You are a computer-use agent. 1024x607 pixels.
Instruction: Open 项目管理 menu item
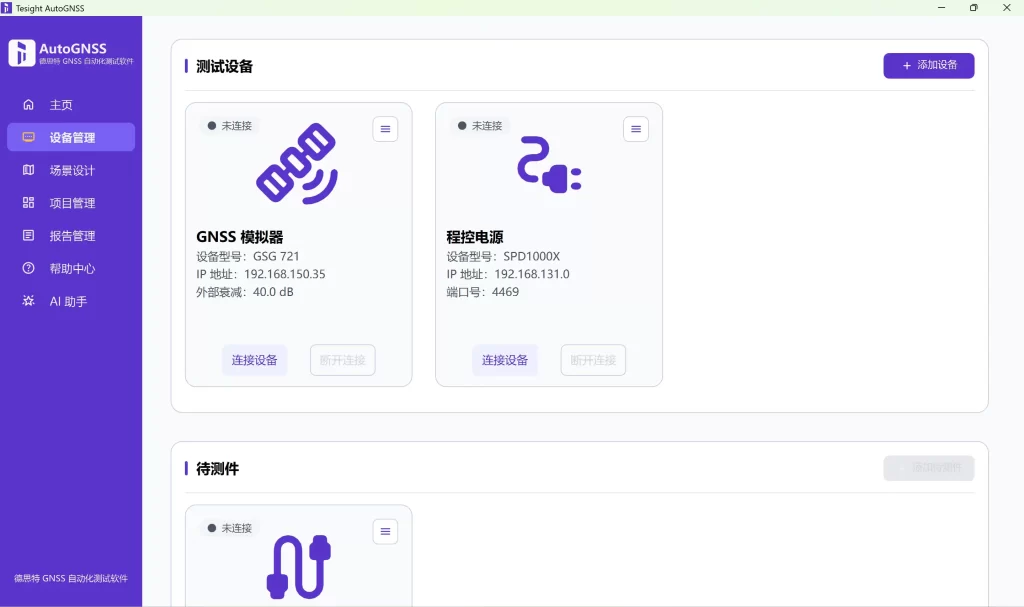tap(71, 203)
